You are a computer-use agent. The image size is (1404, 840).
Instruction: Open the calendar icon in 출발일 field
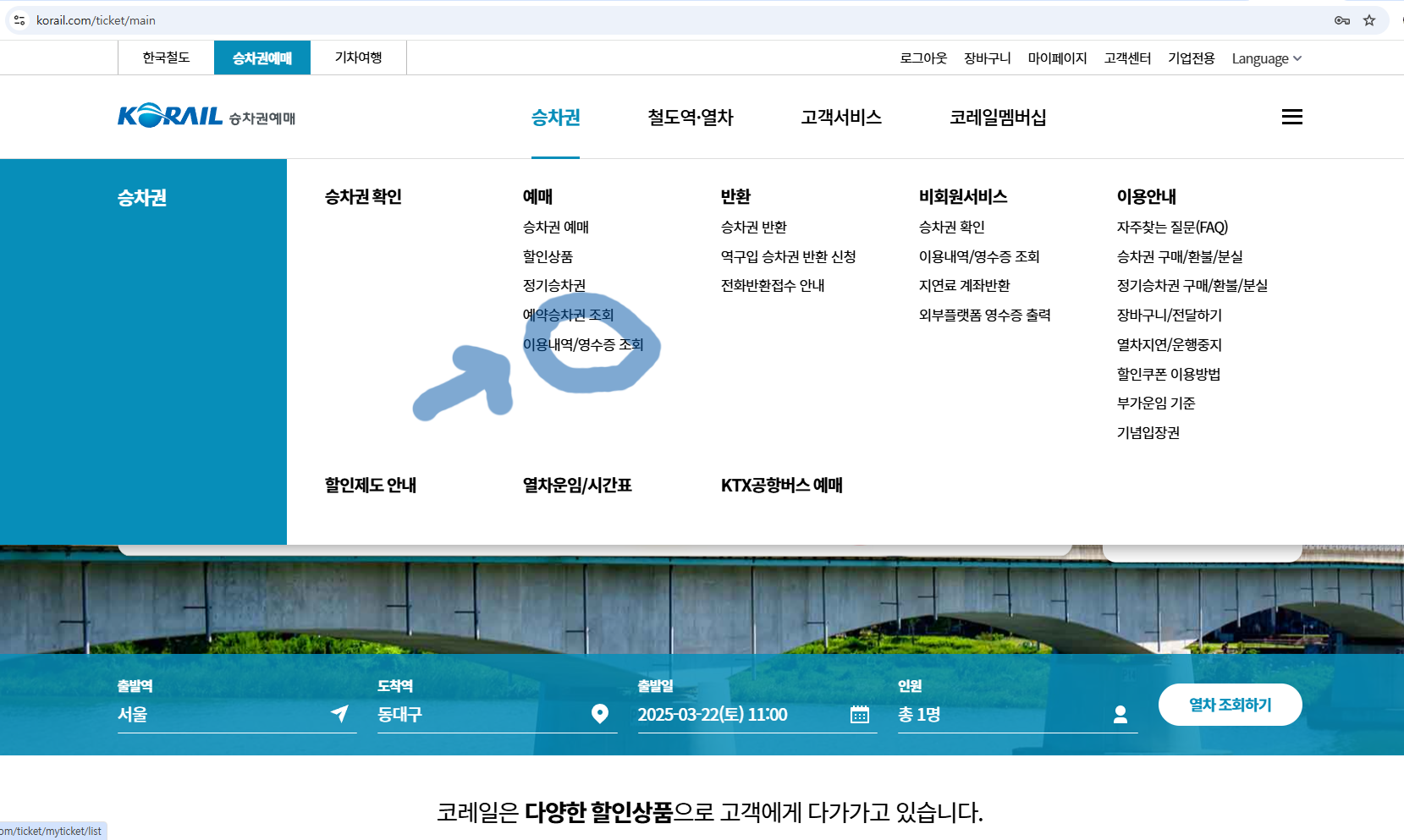click(x=860, y=715)
